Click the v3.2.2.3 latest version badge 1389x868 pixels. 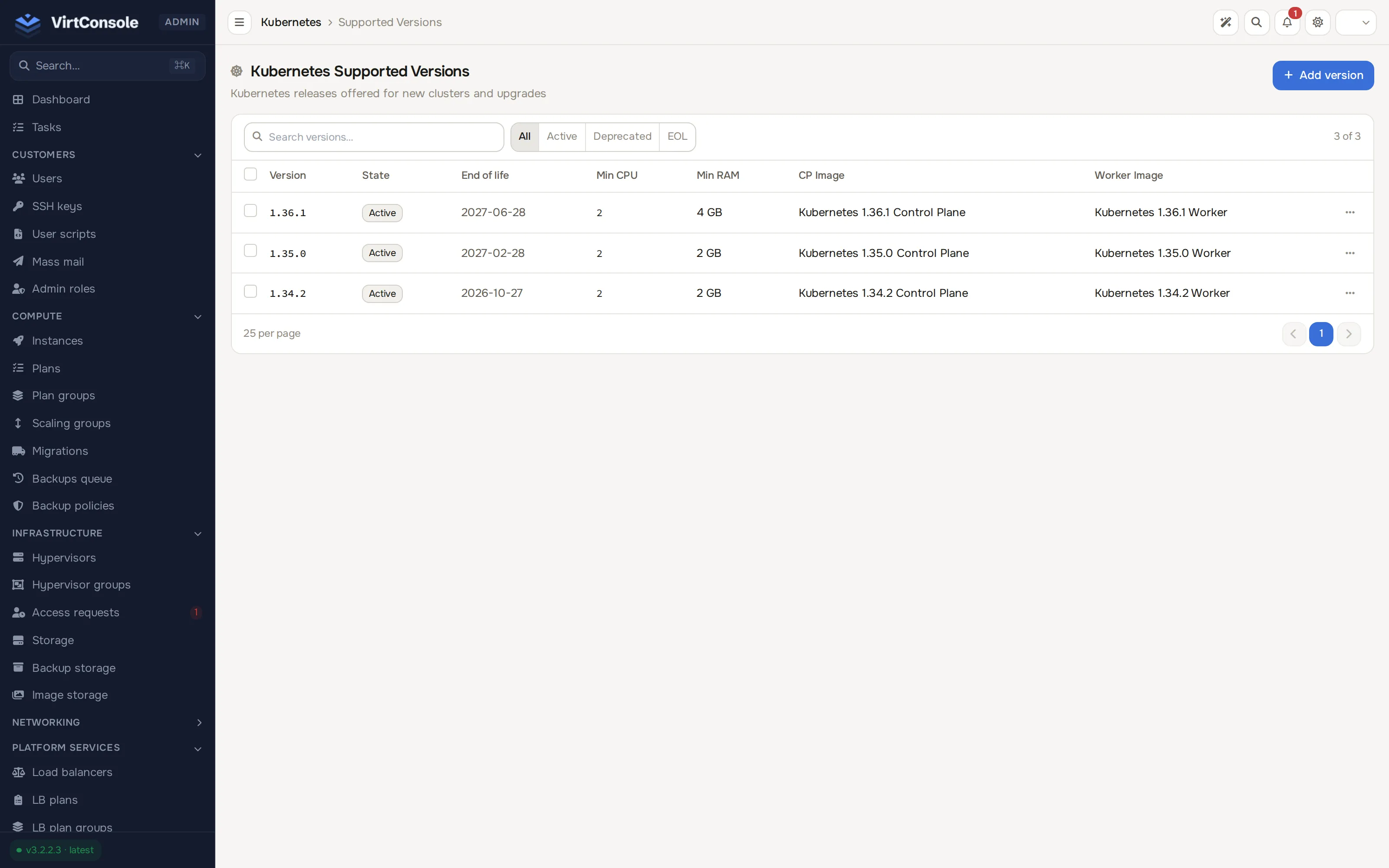pos(55,850)
